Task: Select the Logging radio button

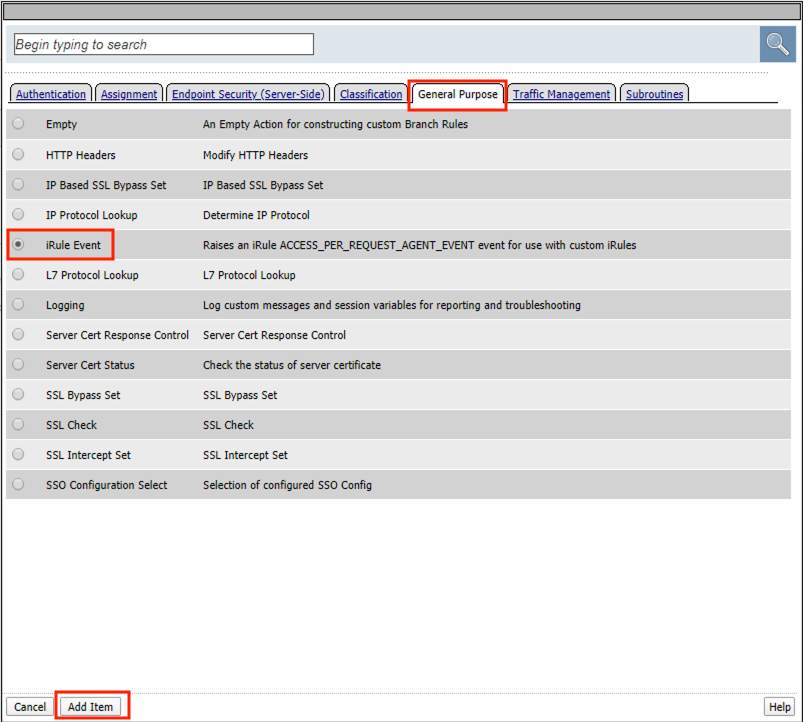Action: point(18,304)
